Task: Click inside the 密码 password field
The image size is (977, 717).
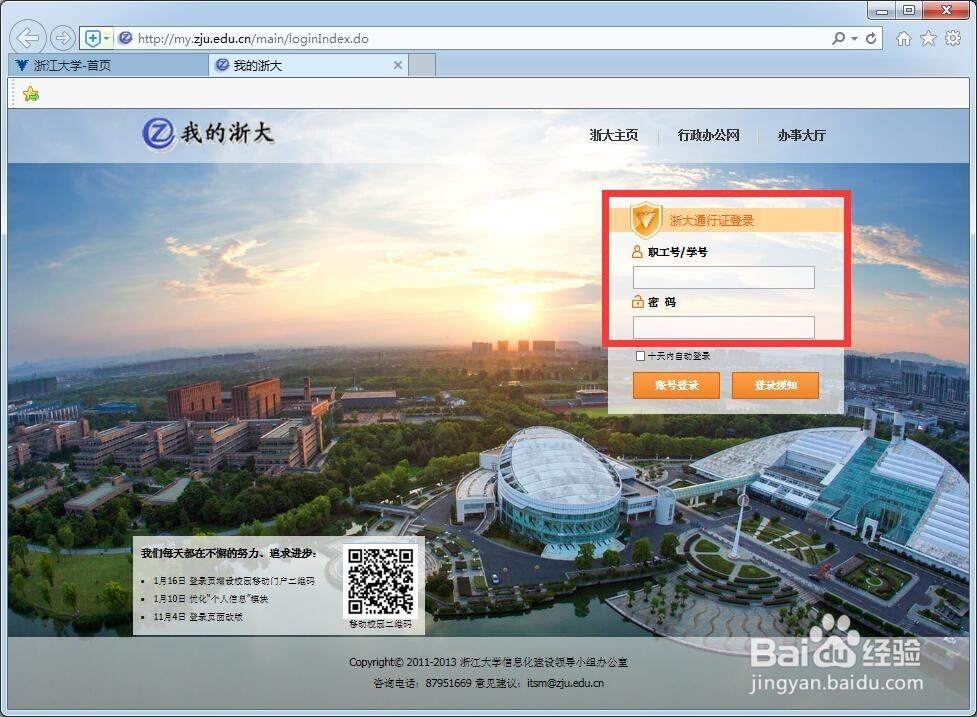Action: click(723, 327)
